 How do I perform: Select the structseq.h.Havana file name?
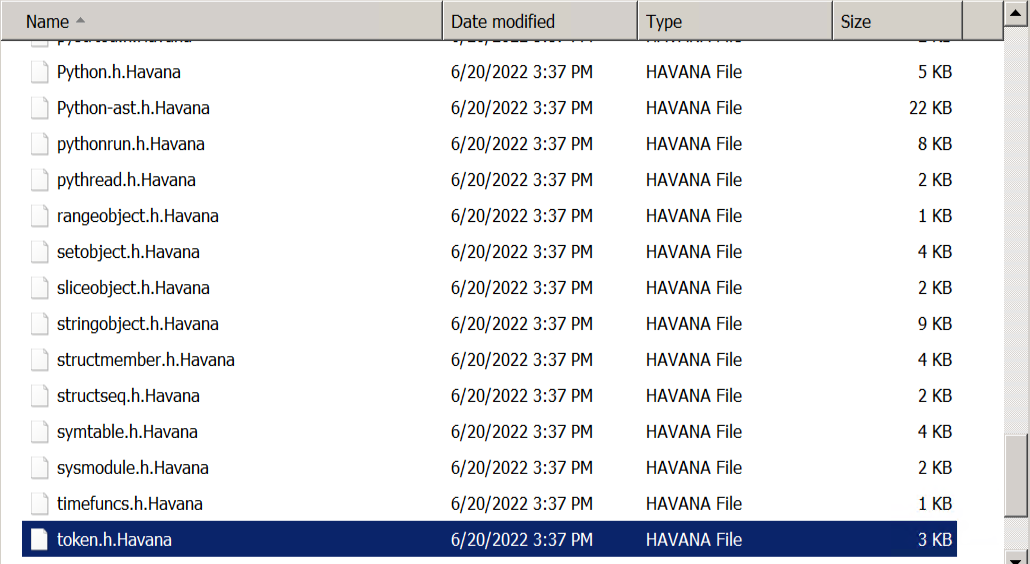[128, 396]
